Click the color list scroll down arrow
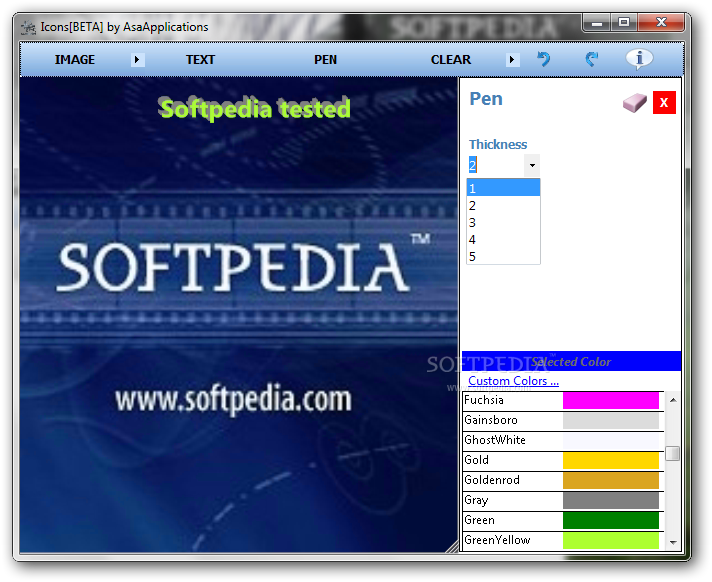The image size is (712, 582). 673,543
